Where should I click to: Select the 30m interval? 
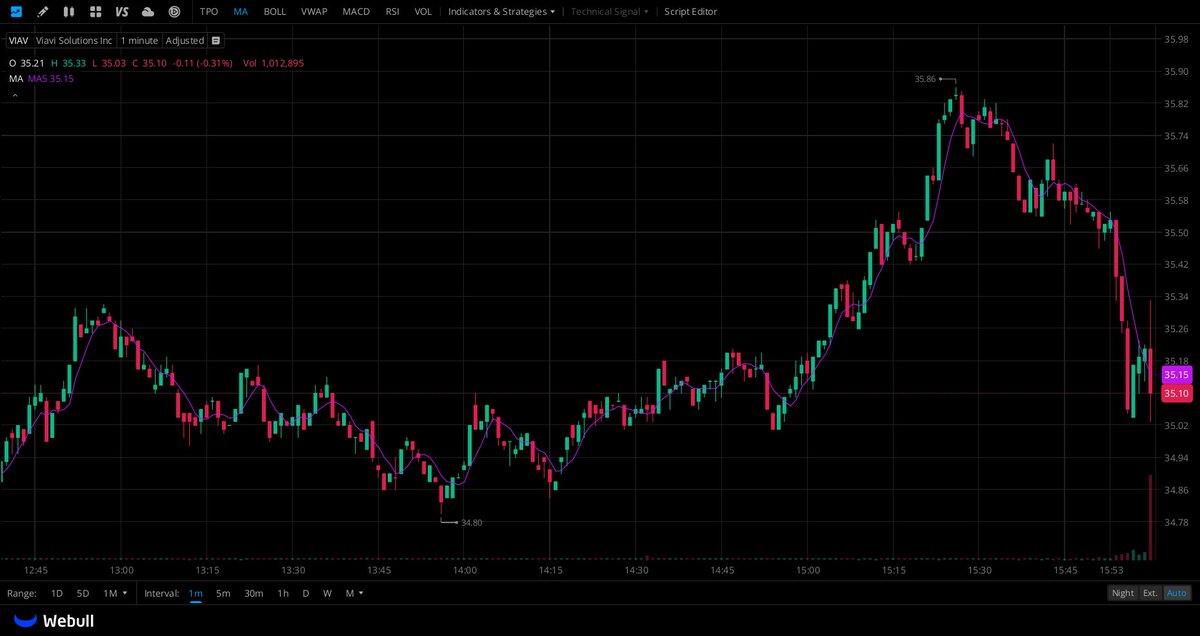254,593
